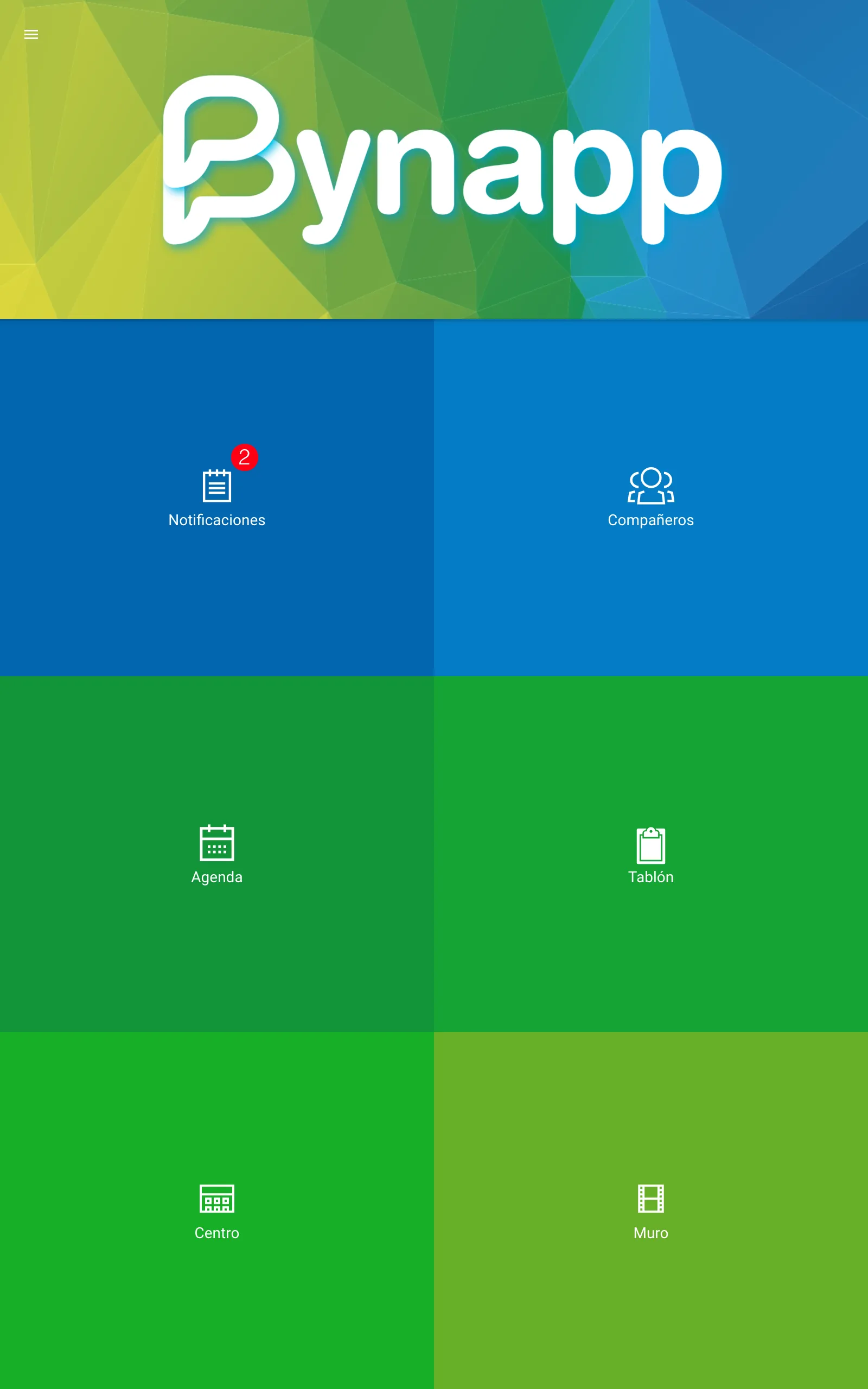Click the Bynapp logo banner
This screenshot has height=1389, width=868.
click(442, 160)
